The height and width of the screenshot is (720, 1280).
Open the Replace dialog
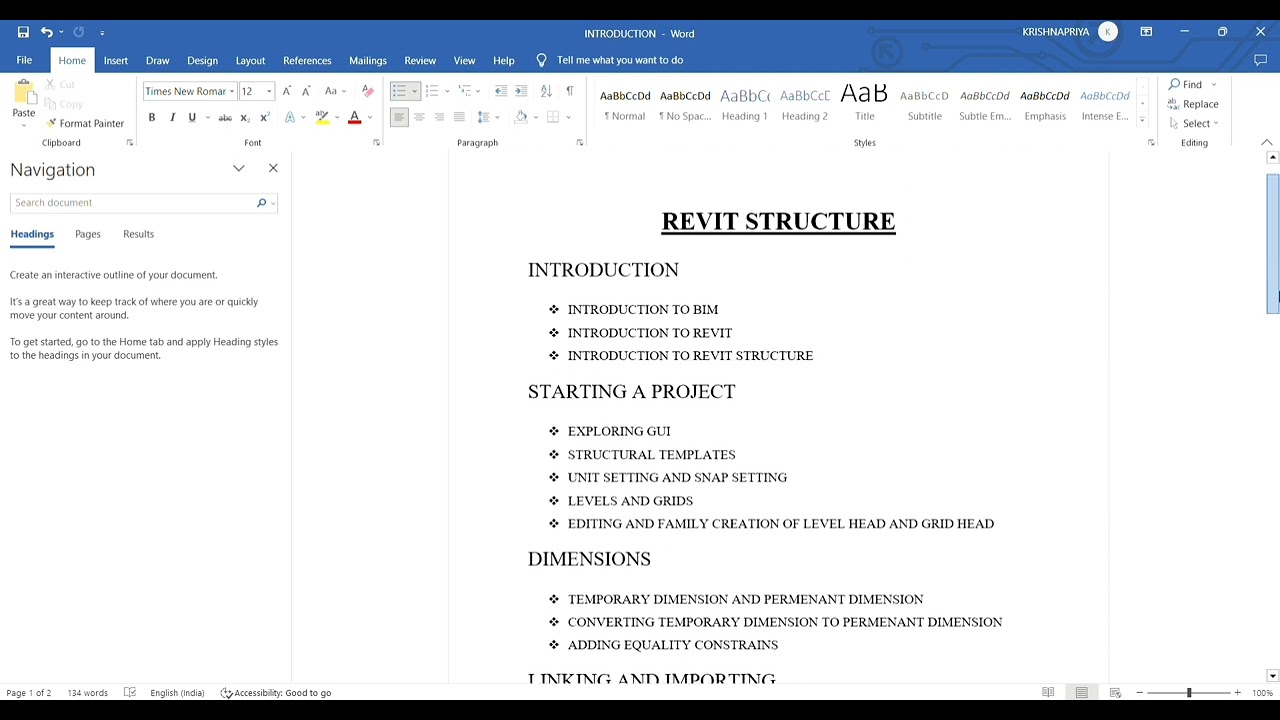coord(1193,104)
